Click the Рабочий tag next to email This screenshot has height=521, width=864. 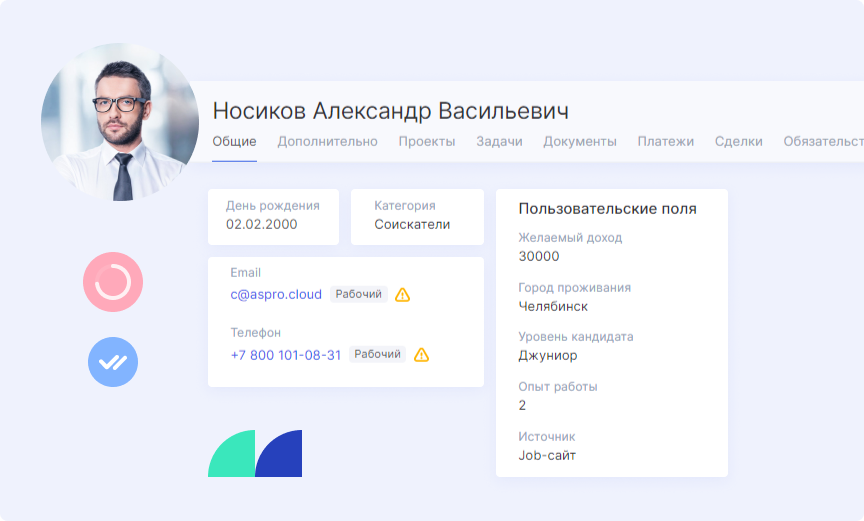coord(359,295)
